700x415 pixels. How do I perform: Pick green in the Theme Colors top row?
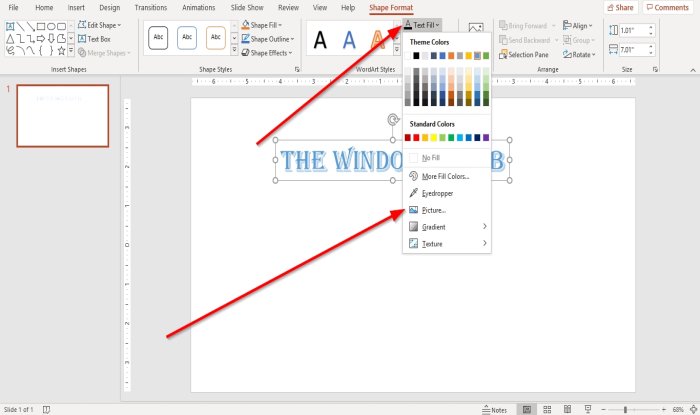pos(486,56)
